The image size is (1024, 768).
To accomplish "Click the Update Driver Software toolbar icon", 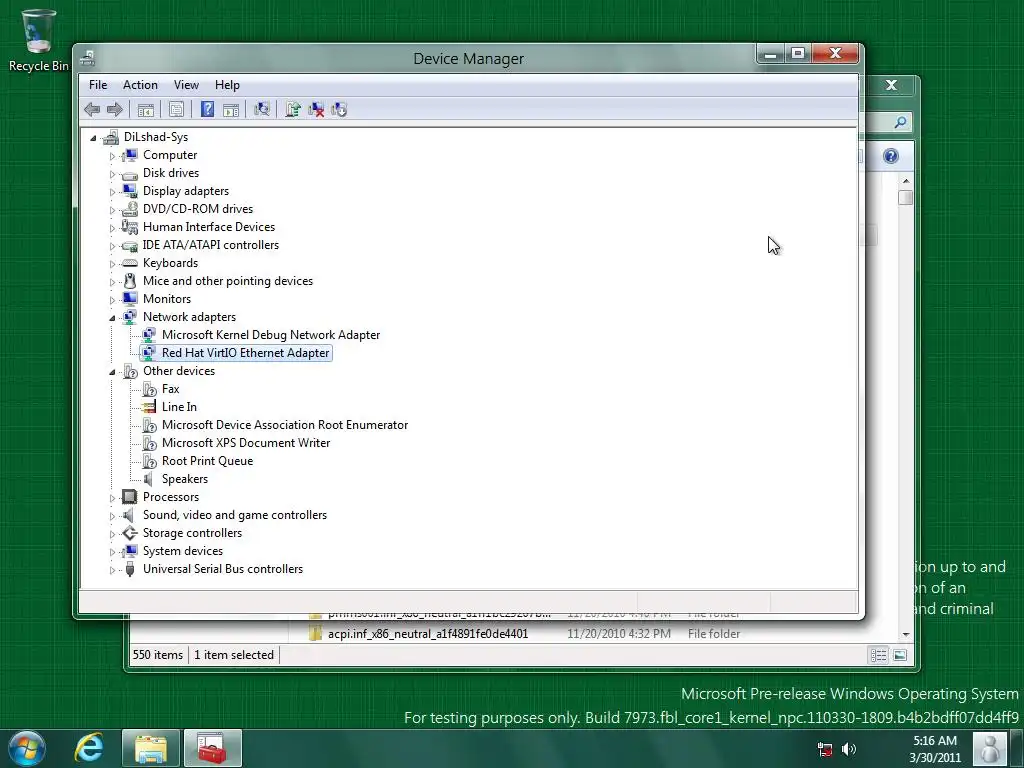I will (293, 110).
